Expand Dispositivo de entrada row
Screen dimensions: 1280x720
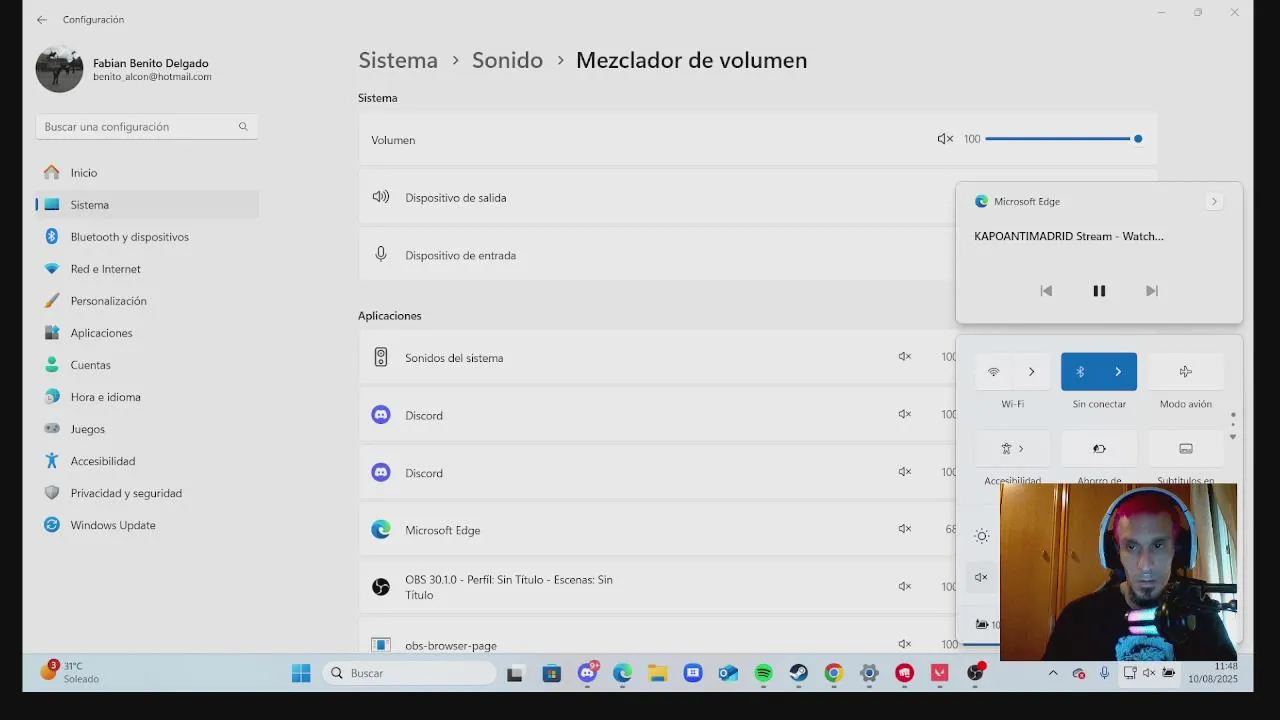[758, 255]
